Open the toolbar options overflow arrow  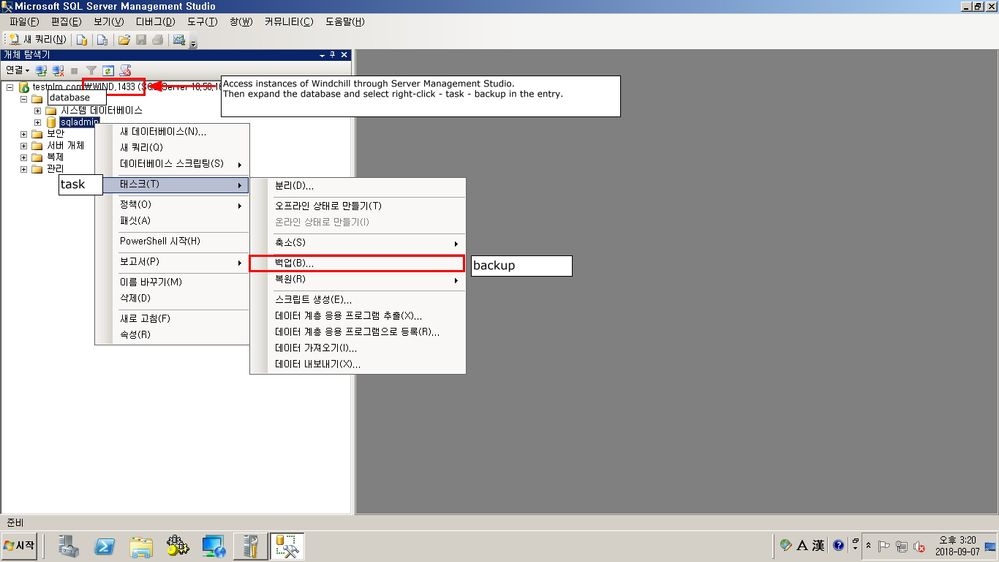(194, 43)
